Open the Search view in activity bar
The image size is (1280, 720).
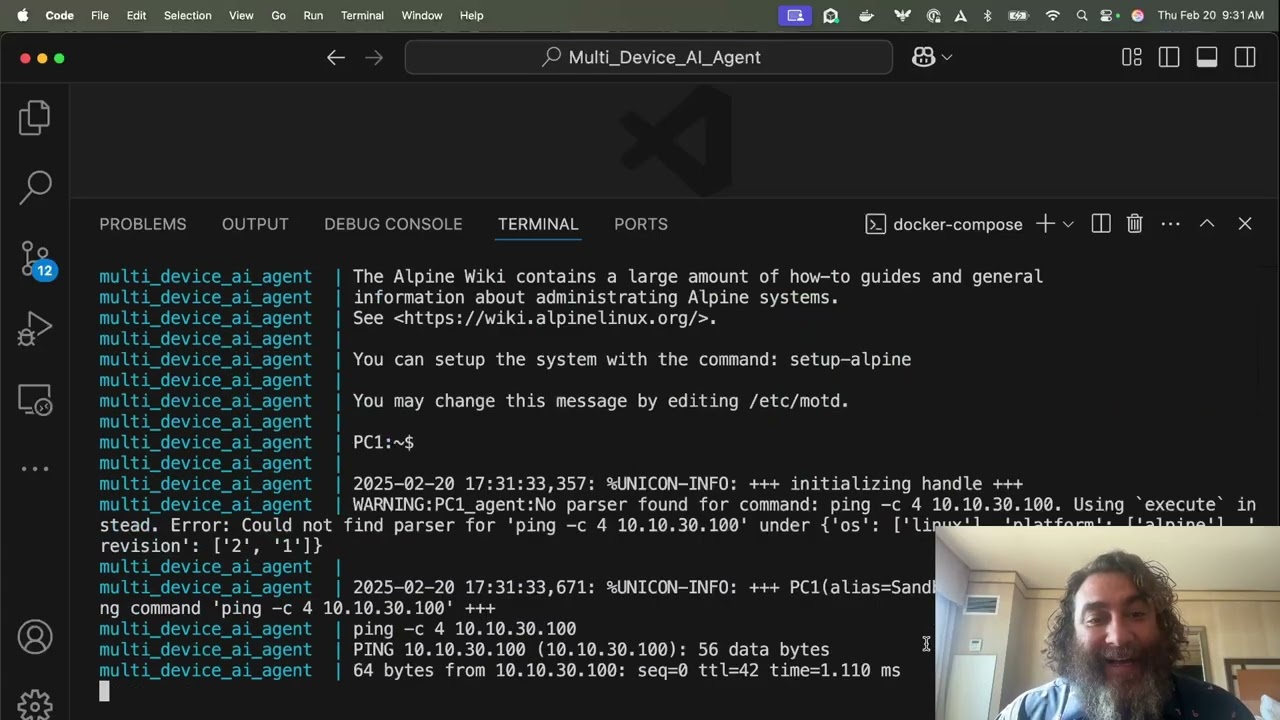point(35,186)
